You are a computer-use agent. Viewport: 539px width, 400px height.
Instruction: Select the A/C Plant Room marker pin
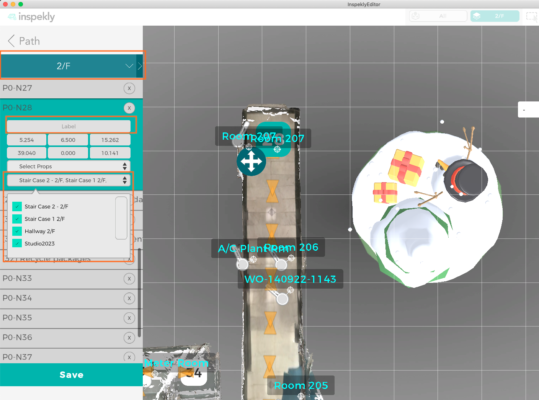tap(242, 264)
